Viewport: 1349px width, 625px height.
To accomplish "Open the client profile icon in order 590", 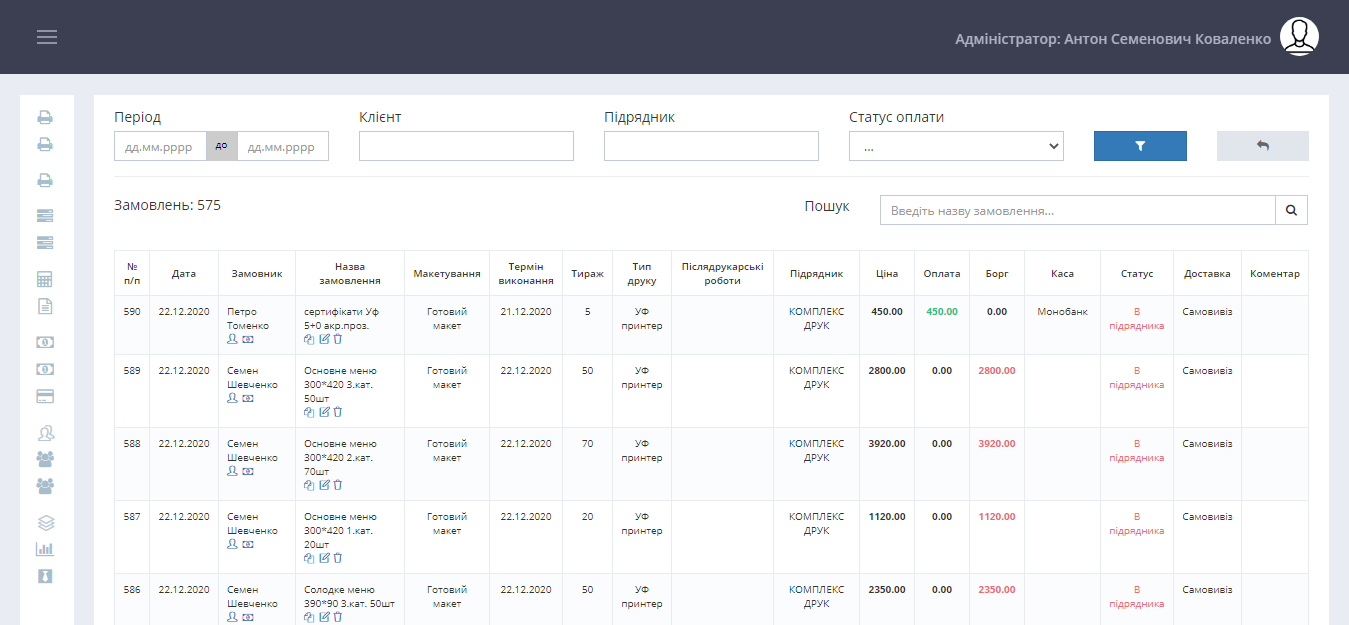I will [x=233, y=339].
